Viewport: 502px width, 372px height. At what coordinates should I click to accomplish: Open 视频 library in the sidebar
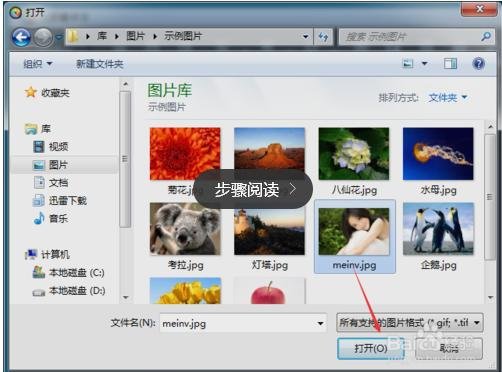click(59, 146)
